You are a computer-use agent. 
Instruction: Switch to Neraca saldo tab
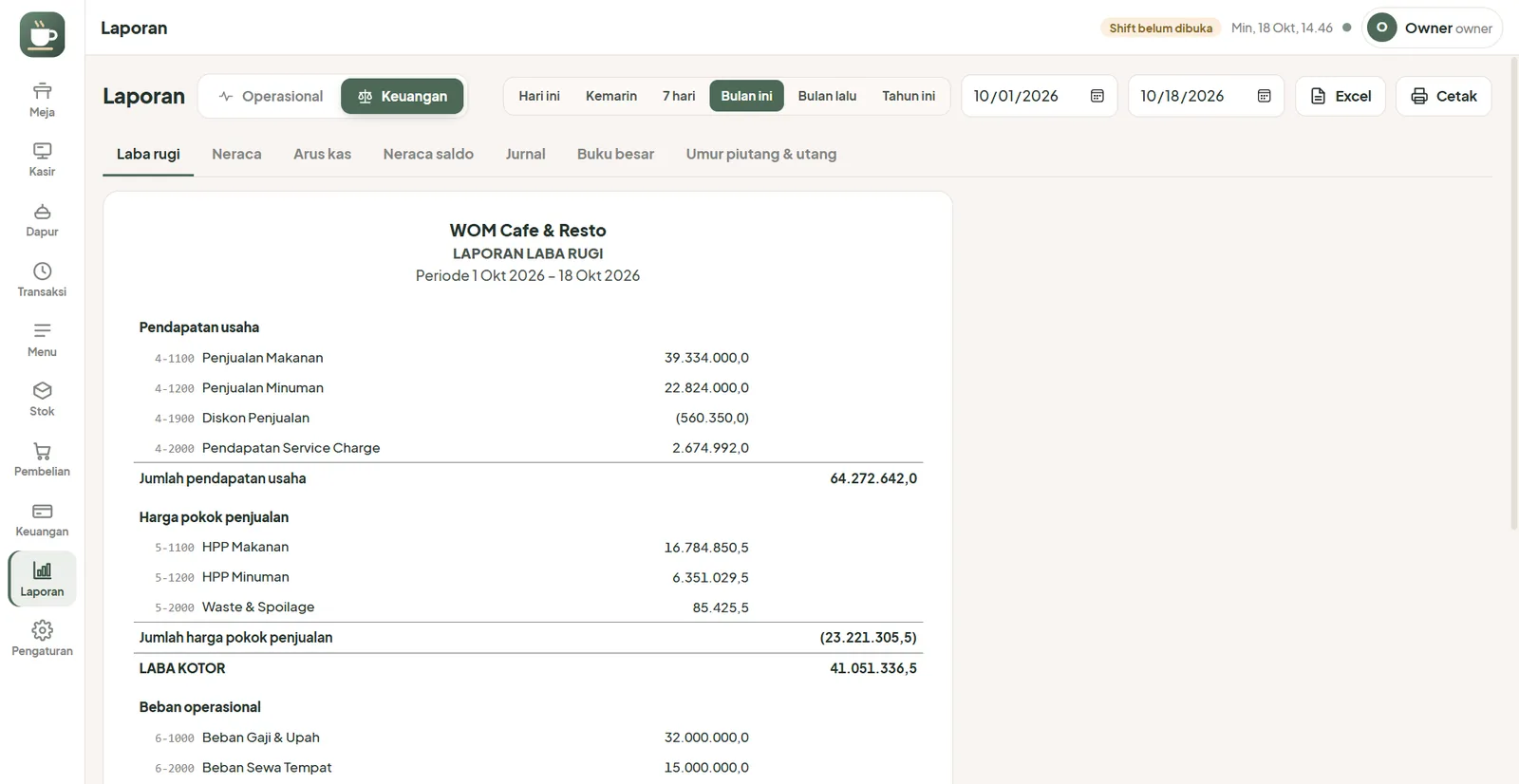428,154
